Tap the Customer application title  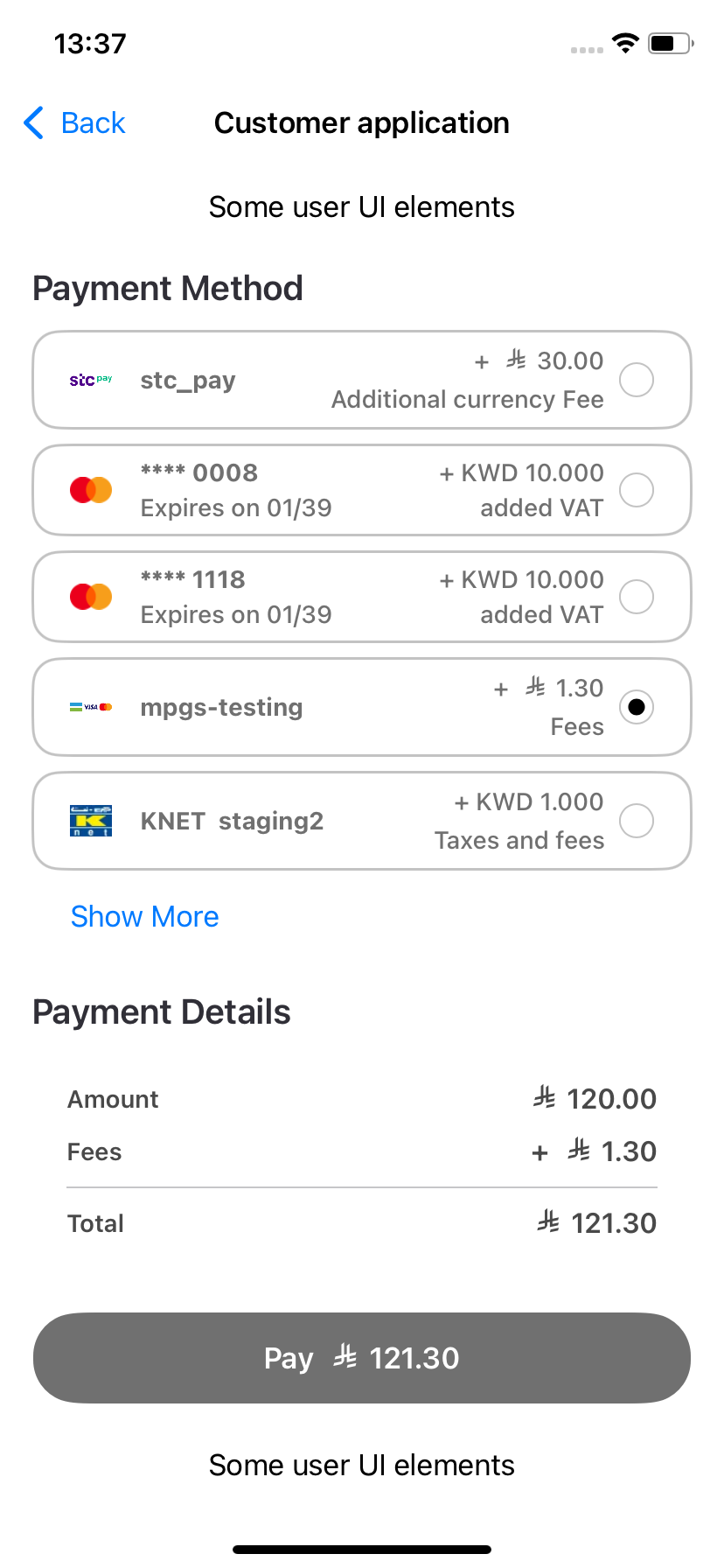tap(362, 123)
